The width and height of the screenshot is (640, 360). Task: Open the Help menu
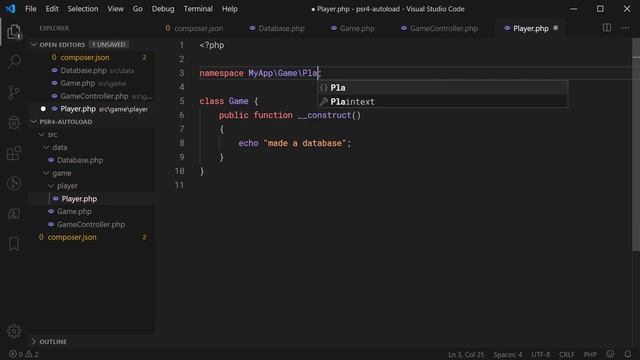(230, 9)
